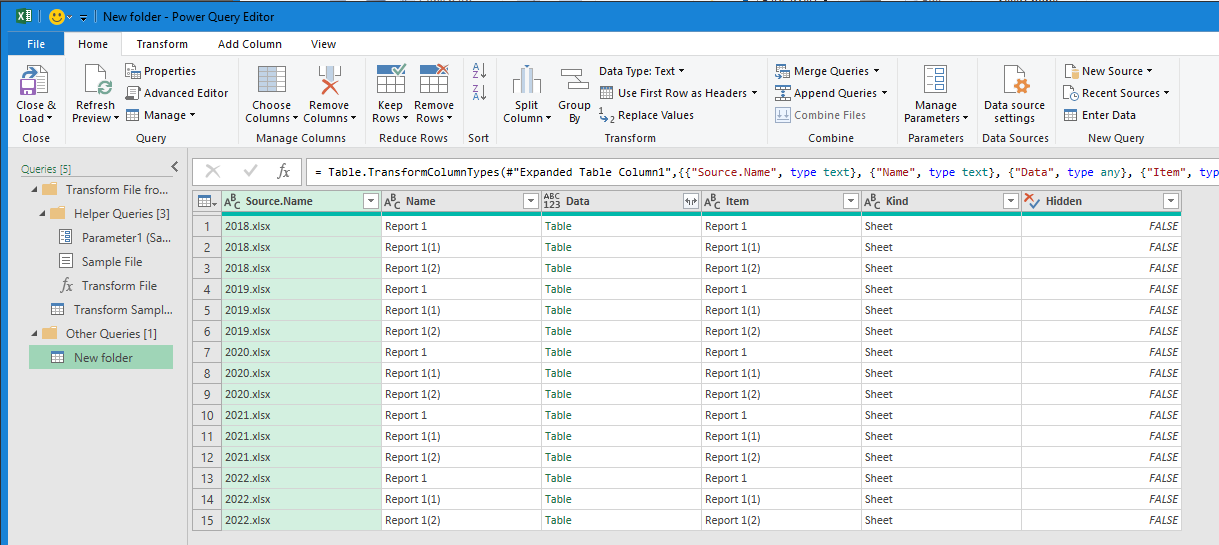Click the Choose Columns icon
Viewport: 1219px width, 545px height.
point(271,80)
